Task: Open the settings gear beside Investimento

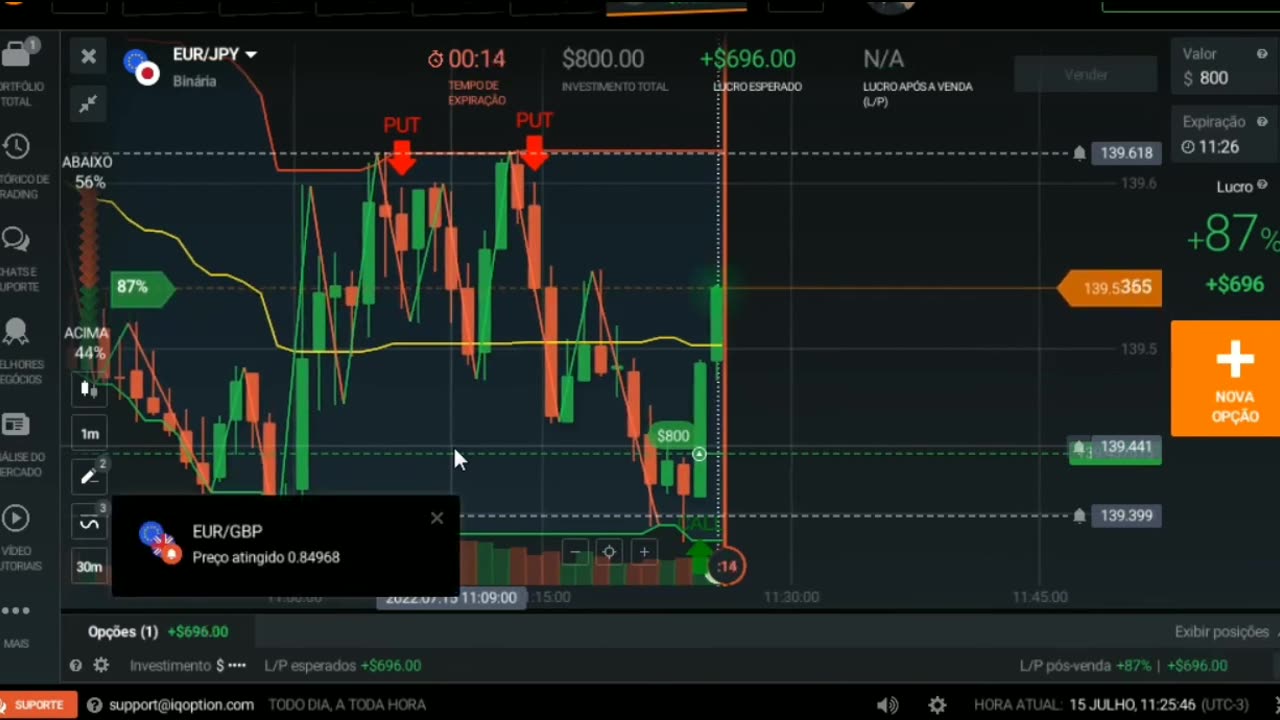Action: pos(101,665)
